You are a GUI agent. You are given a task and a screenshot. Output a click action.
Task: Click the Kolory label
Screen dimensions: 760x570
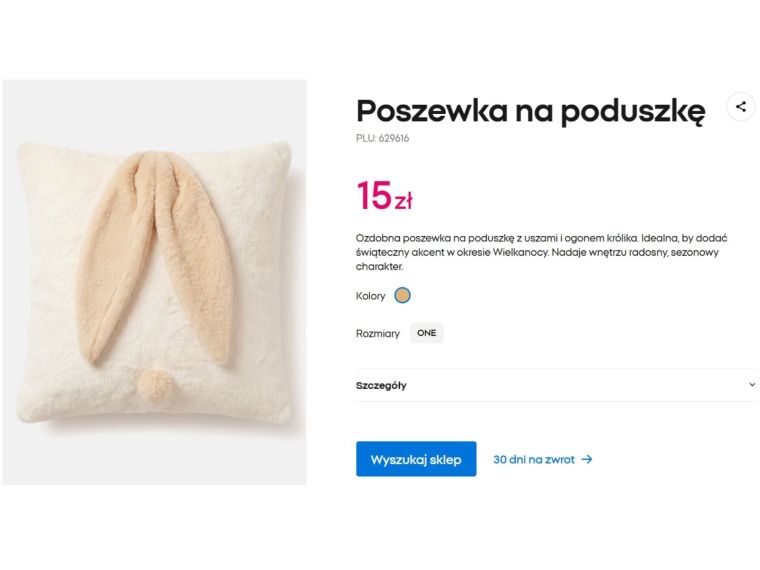click(x=370, y=296)
